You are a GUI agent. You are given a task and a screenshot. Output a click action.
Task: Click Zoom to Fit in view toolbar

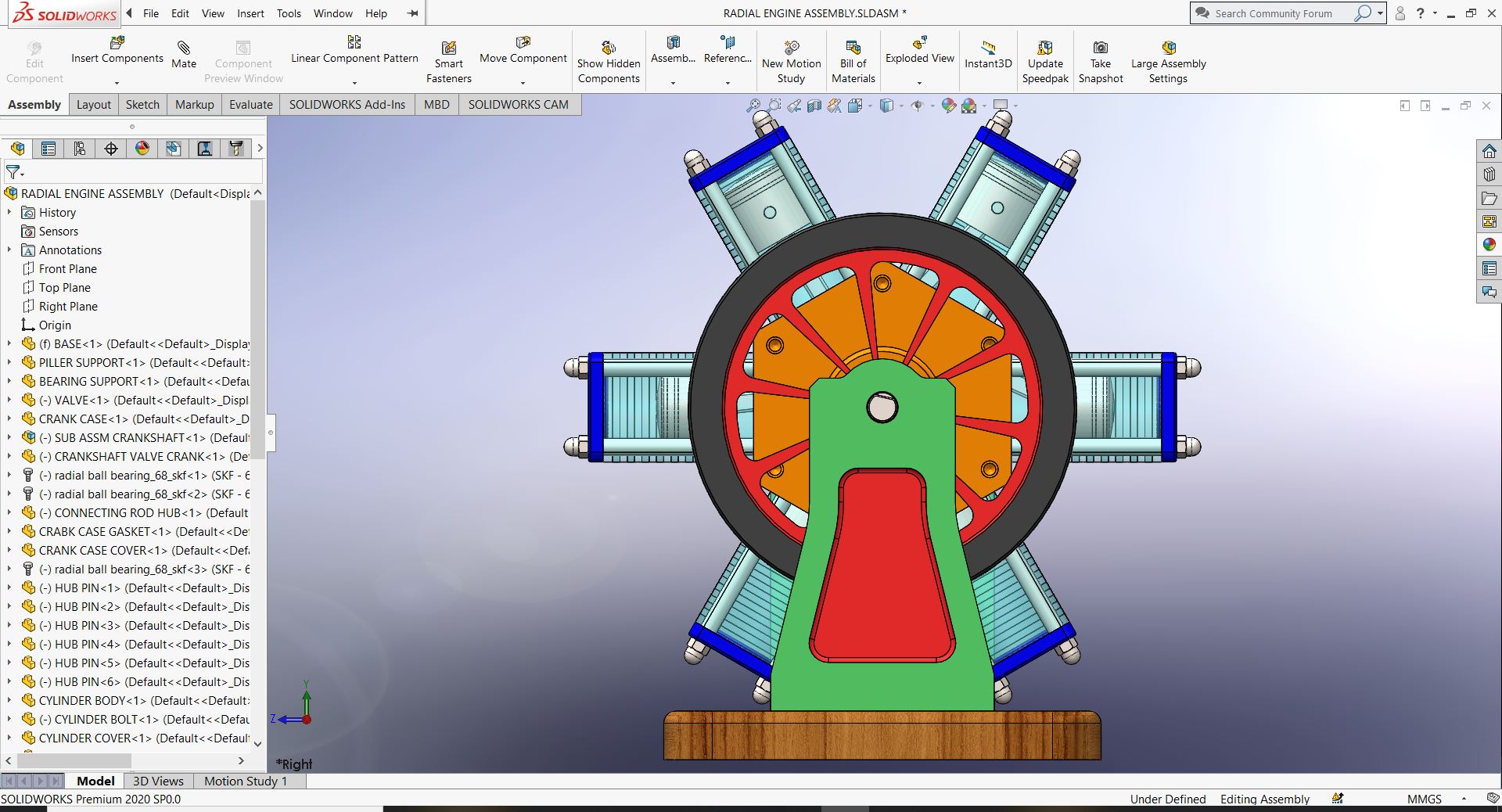click(x=753, y=106)
